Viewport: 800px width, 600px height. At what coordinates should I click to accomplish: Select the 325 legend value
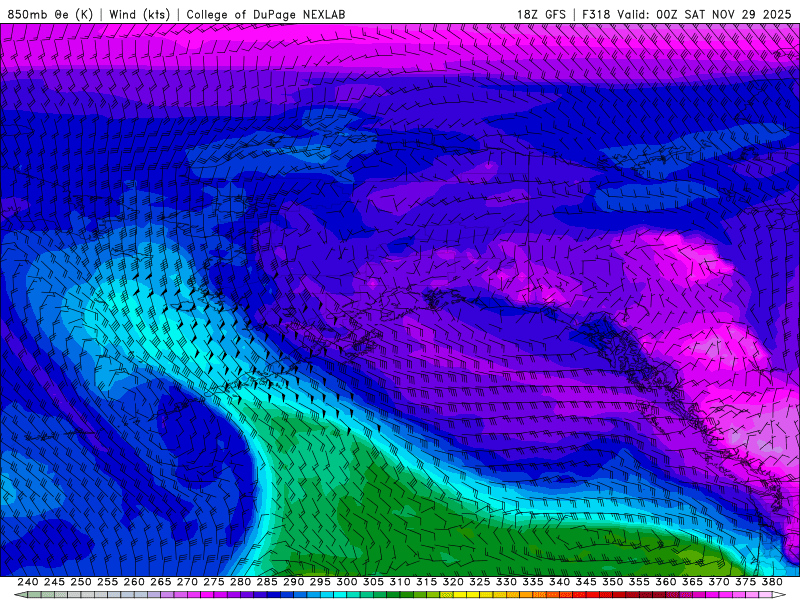click(480, 582)
